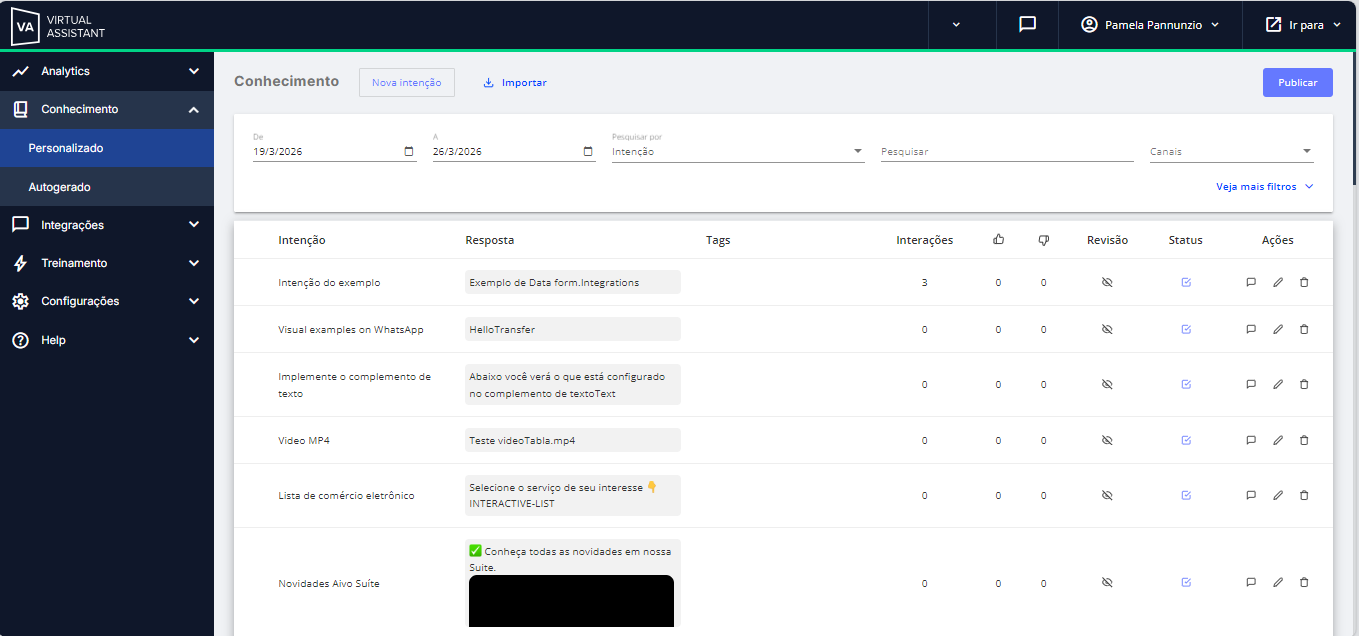This screenshot has width=1359, height=636.
Task: Toggle status checkbox for Video MP4
Action: click(x=1186, y=440)
